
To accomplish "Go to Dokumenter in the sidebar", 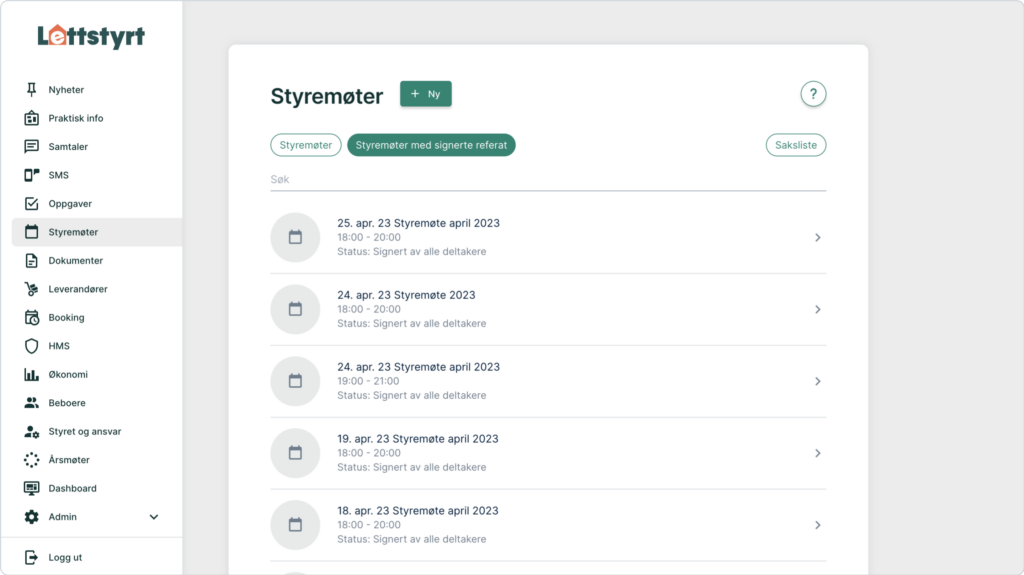I will coord(75,261).
